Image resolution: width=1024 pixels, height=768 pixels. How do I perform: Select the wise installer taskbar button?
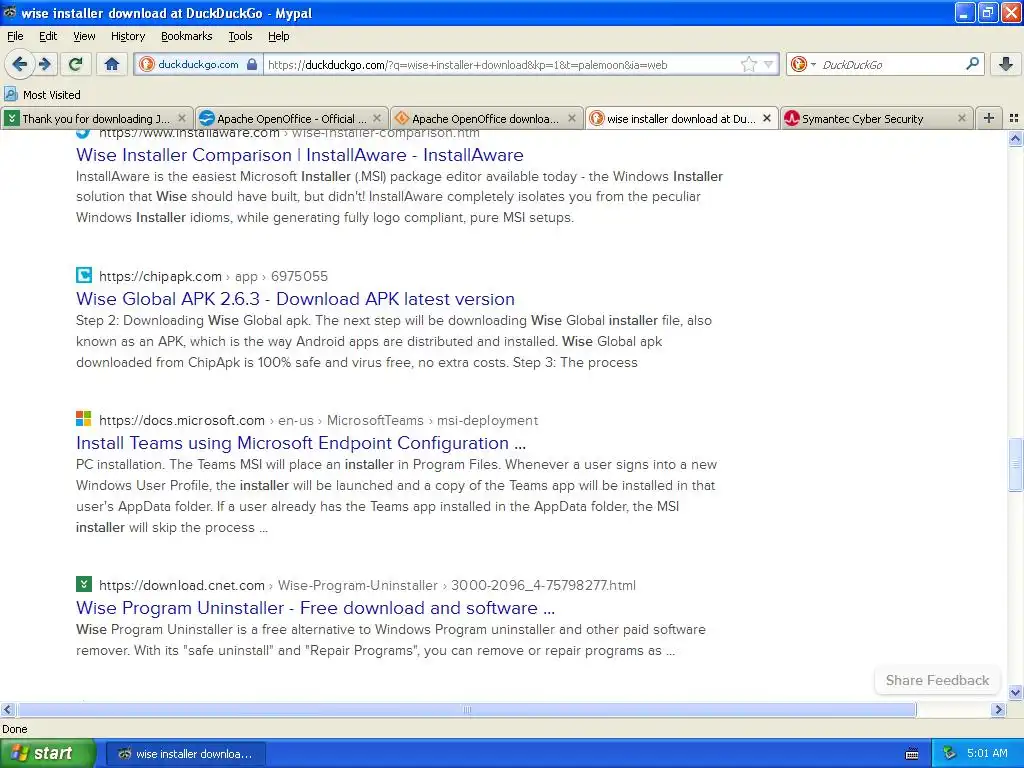[x=185, y=754]
